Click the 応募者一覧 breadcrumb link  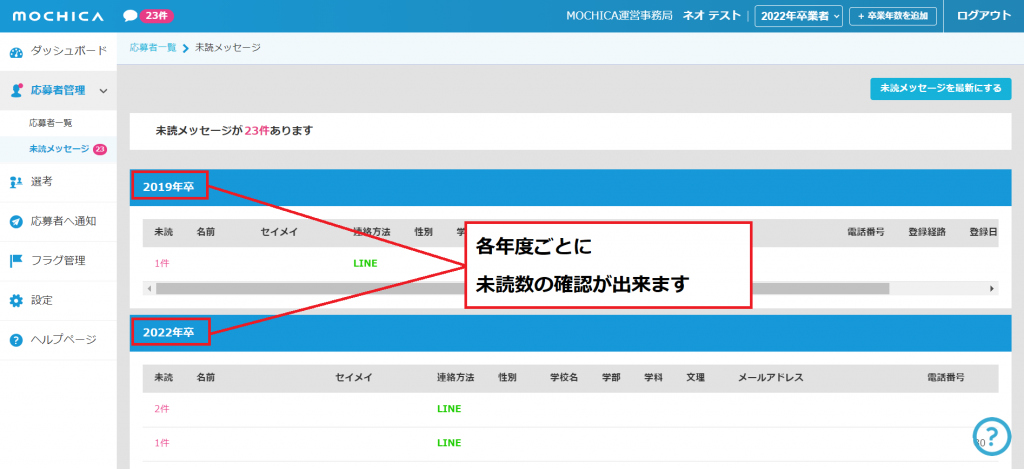tap(153, 48)
